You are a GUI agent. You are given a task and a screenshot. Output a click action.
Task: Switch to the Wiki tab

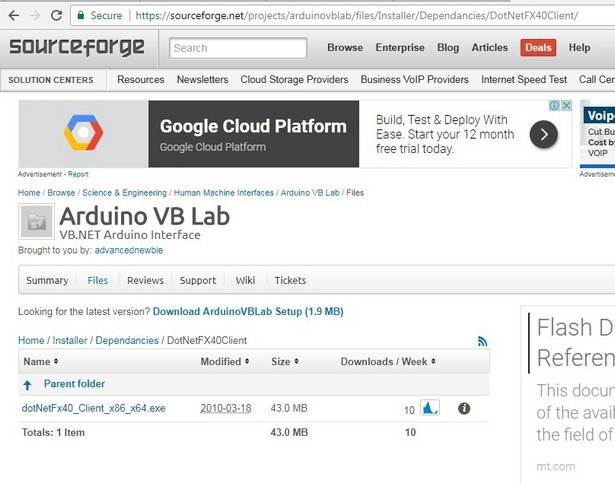click(x=245, y=280)
